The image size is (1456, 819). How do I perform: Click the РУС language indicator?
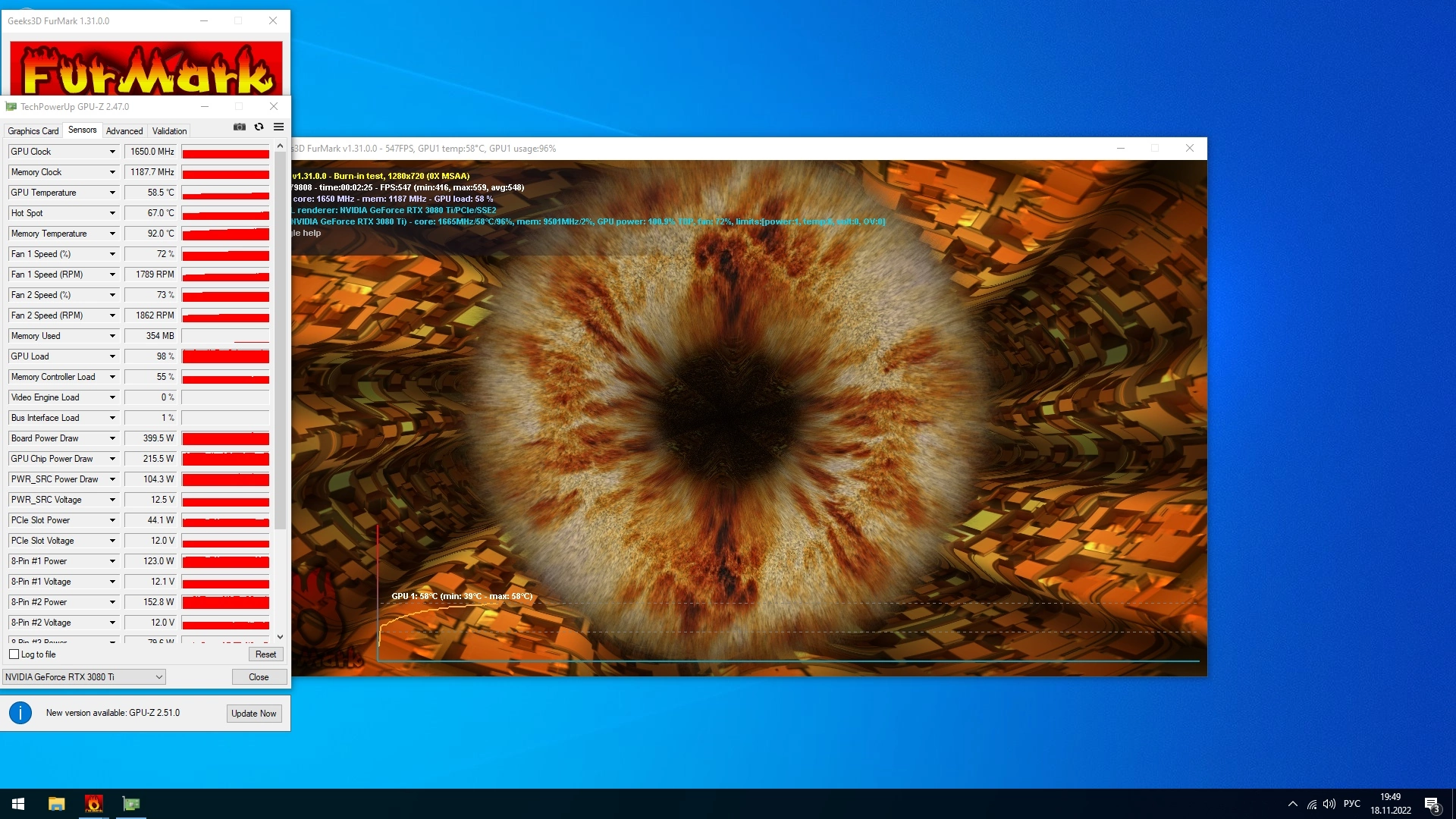pyautogui.click(x=1352, y=804)
